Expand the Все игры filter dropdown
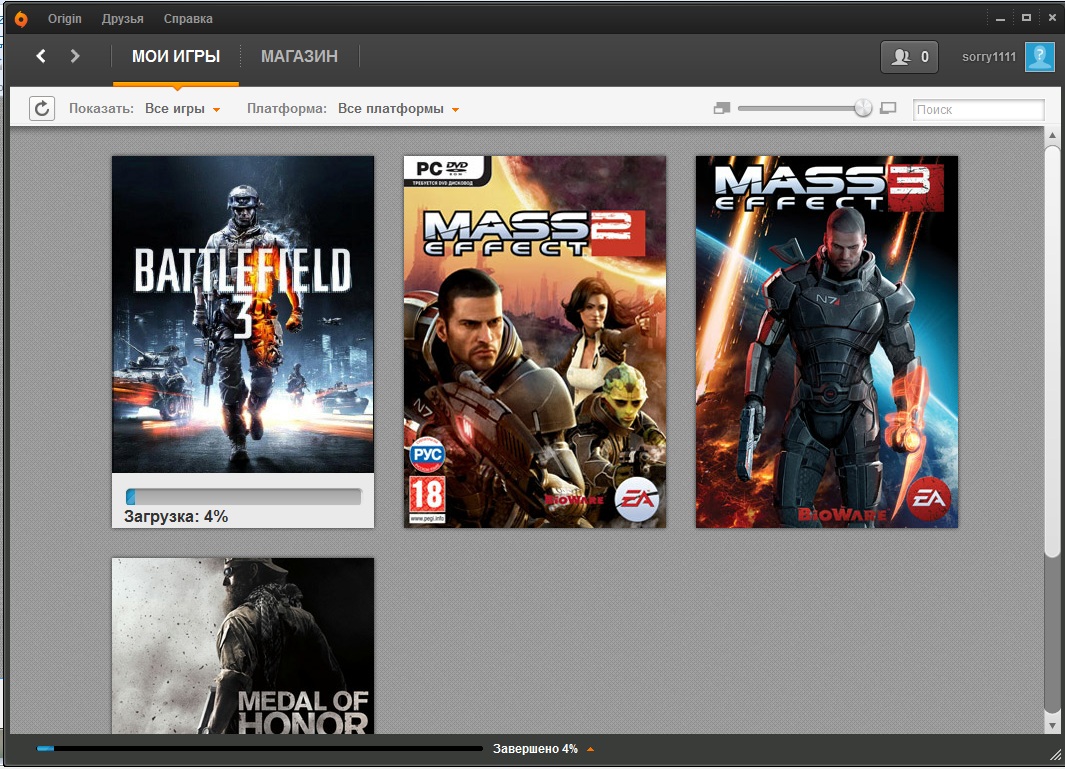 (x=183, y=109)
